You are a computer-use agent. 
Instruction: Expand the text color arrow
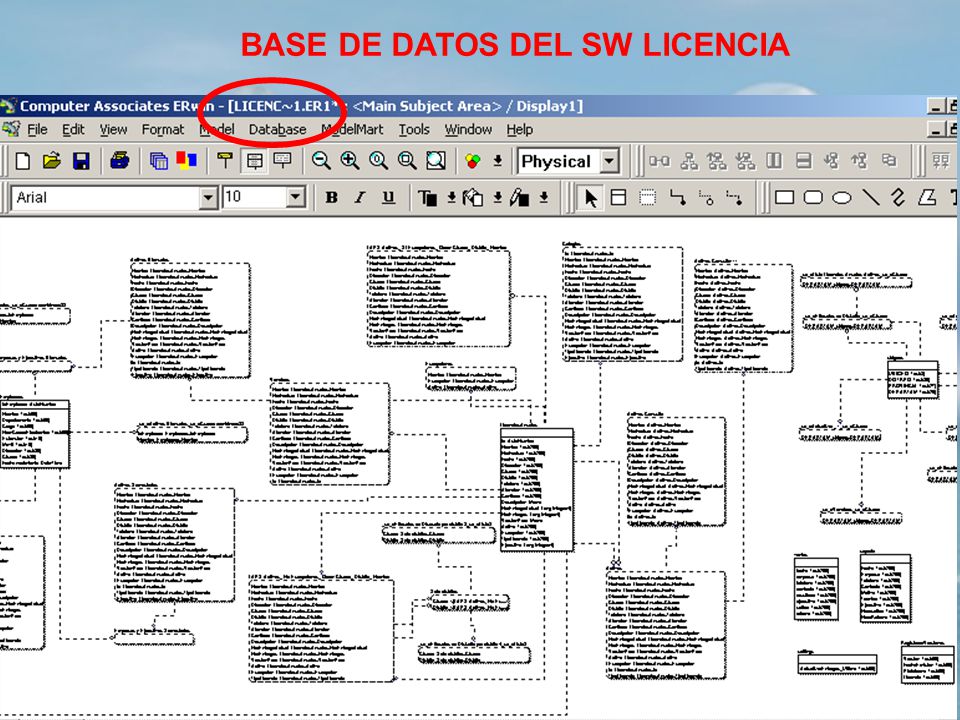[451, 197]
